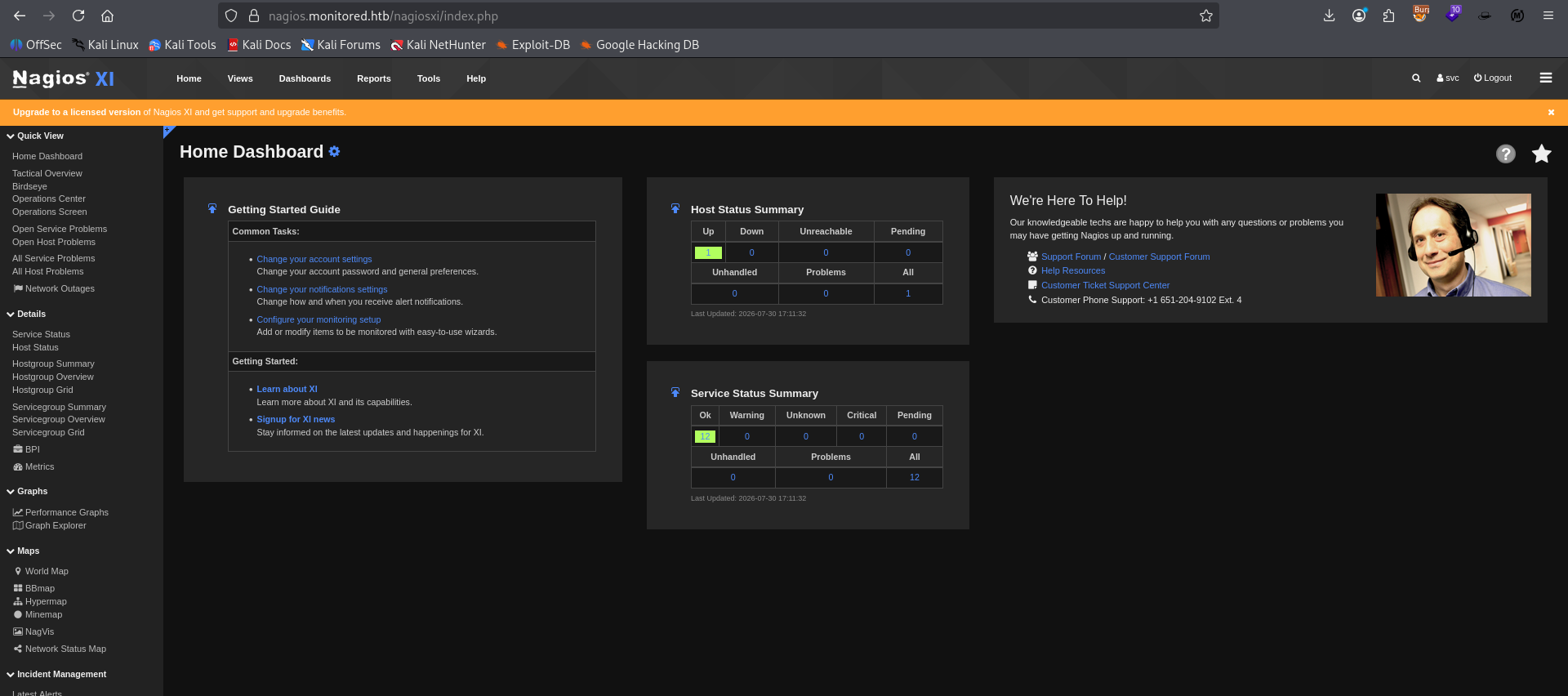The height and width of the screenshot is (696, 1568).
Task: Log out using the Logout link
Action: (x=1493, y=78)
